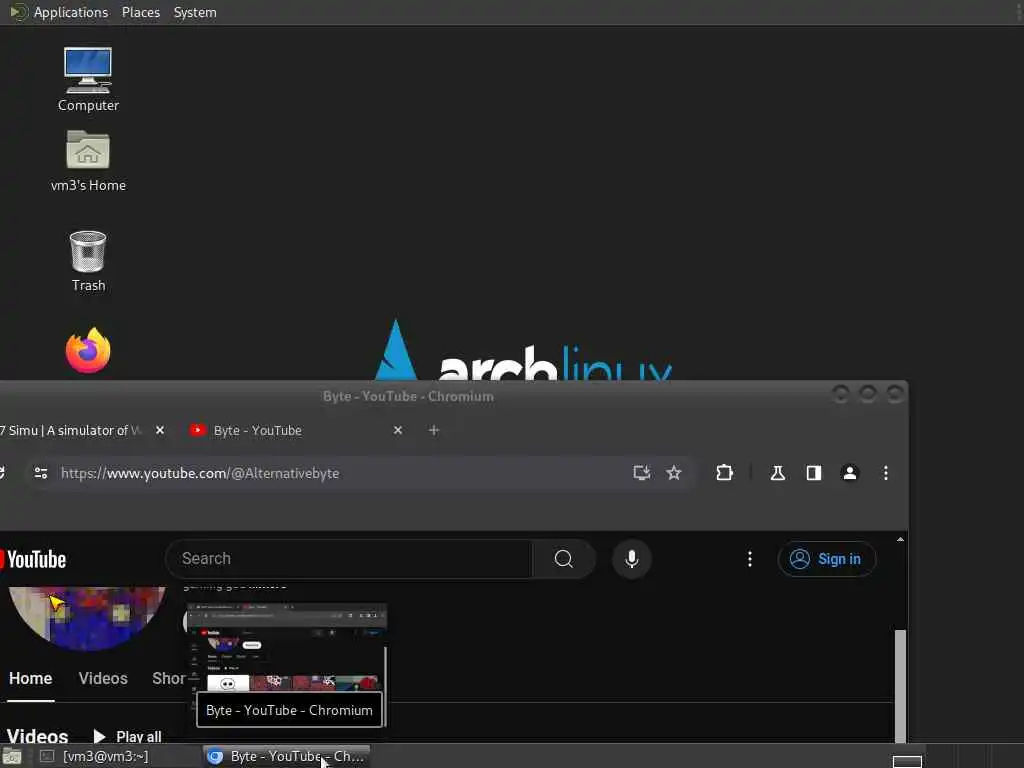Open YouTube settings three-dot menu
Screen dimensions: 1024x768
pos(750,559)
